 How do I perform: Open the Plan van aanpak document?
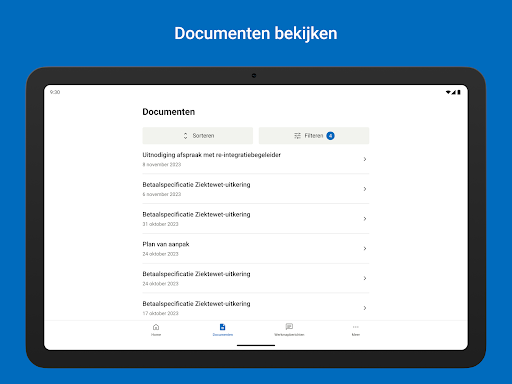click(256, 248)
